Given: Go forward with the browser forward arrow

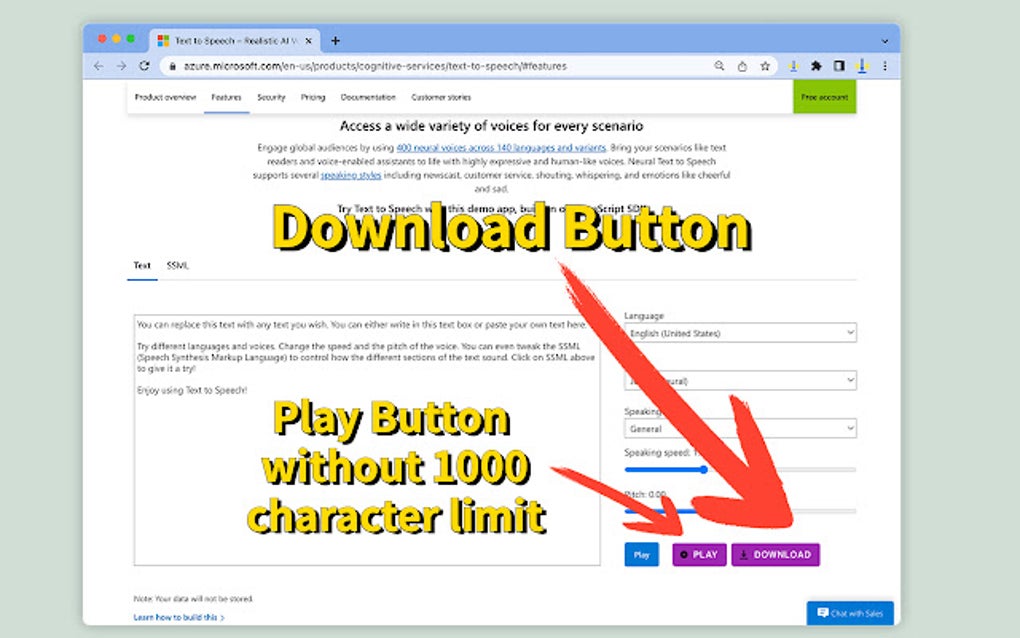Looking at the screenshot, I should 122,66.
